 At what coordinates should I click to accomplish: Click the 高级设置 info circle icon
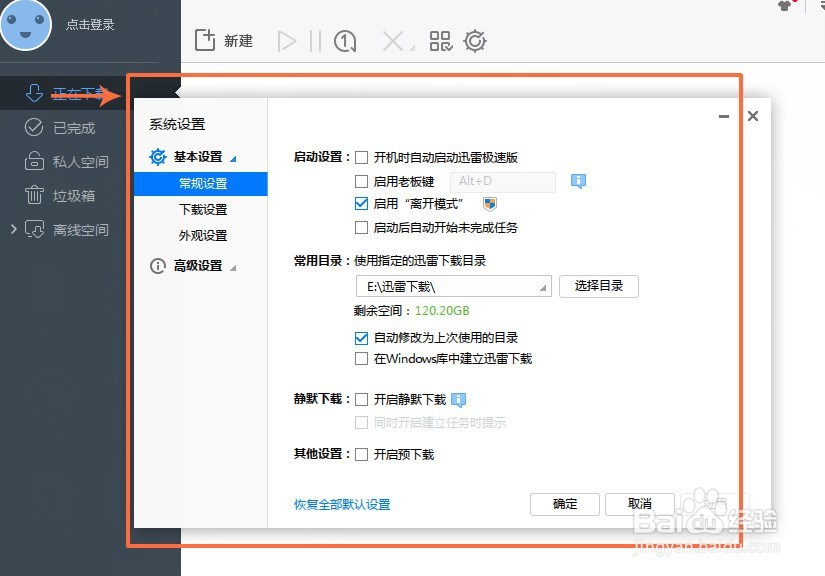point(158,266)
